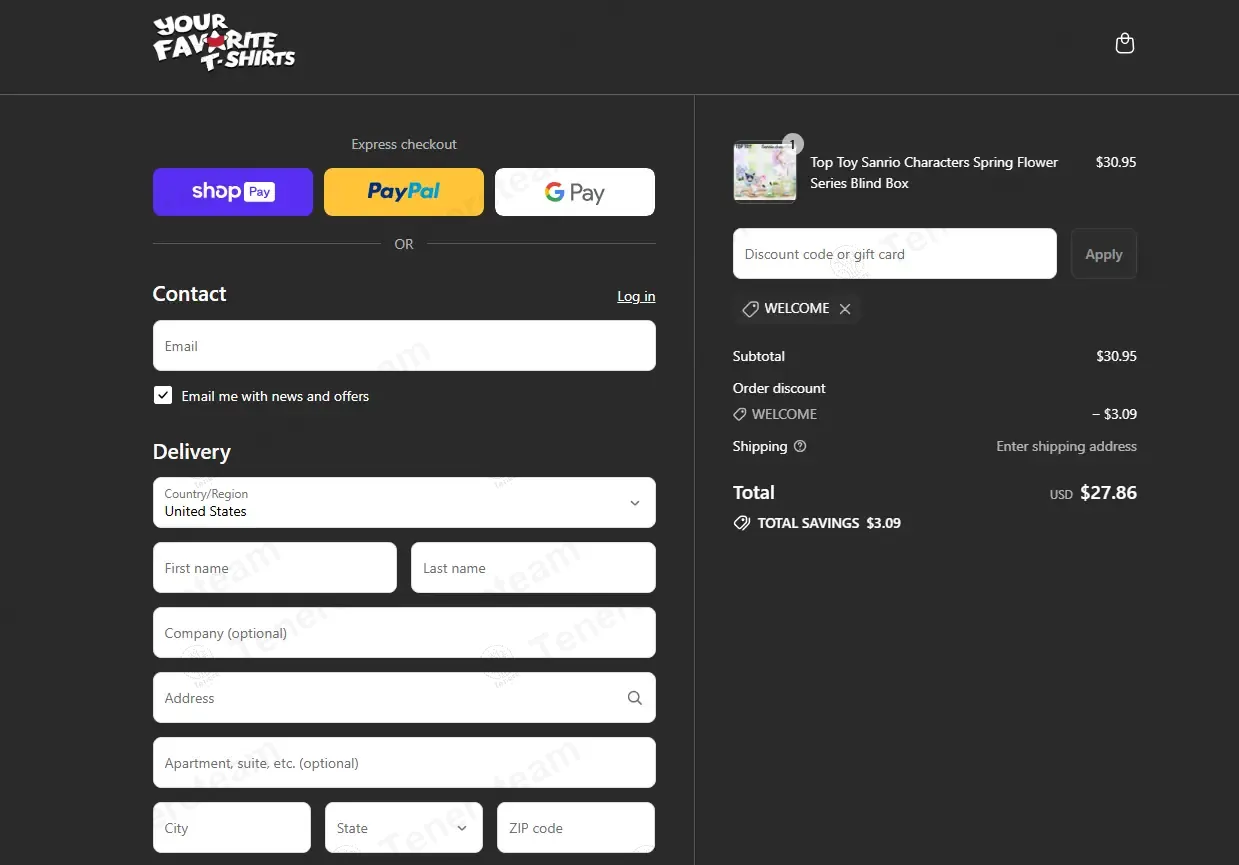The height and width of the screenshot is (865, 1239).
Task: Expand the State dropdown
Action: pos(404,828)
